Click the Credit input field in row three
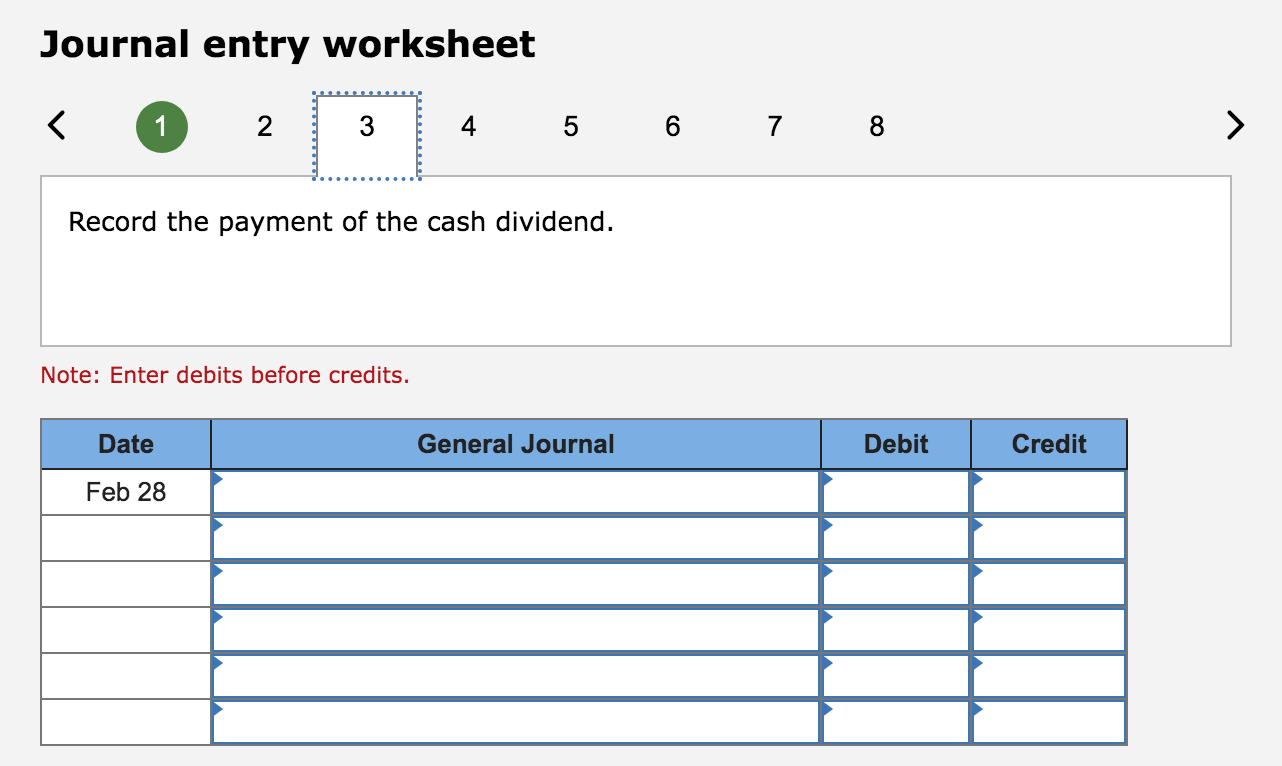The image size is (1282, 766). tap(1048, 583)
